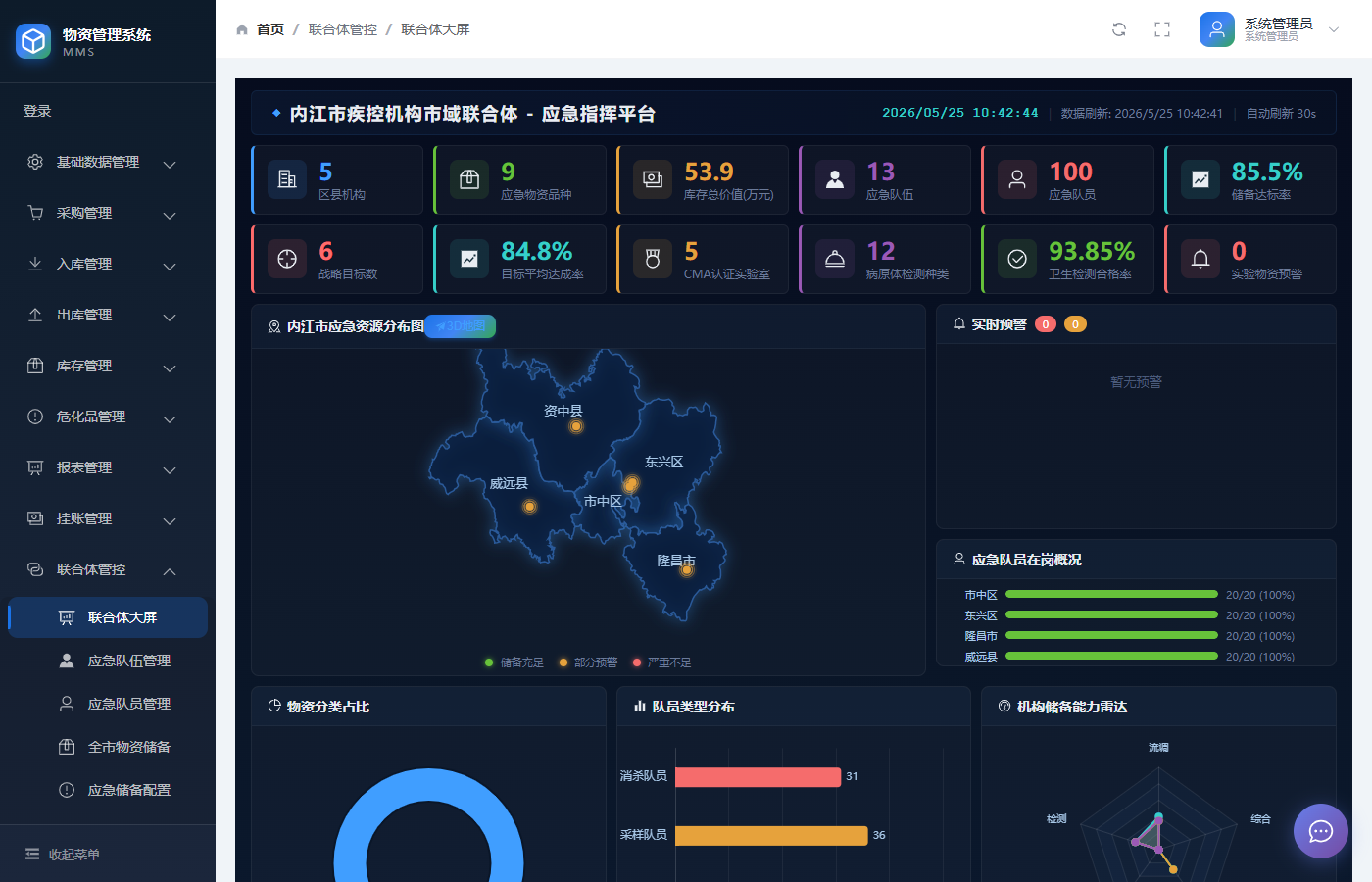
Task: Expand the 报表管理 menu chevron
Action: click(170, 469)
